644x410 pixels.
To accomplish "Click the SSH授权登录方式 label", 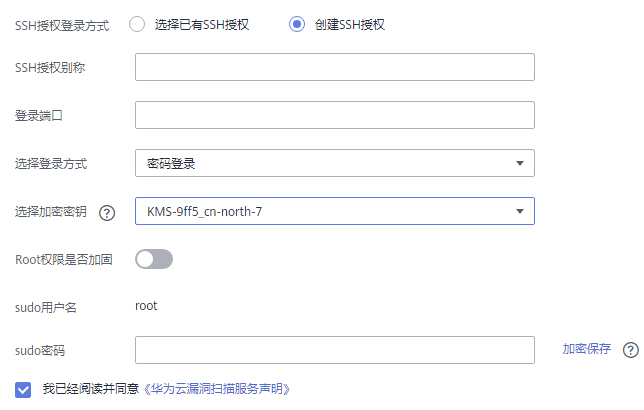I will pos(62,25).
